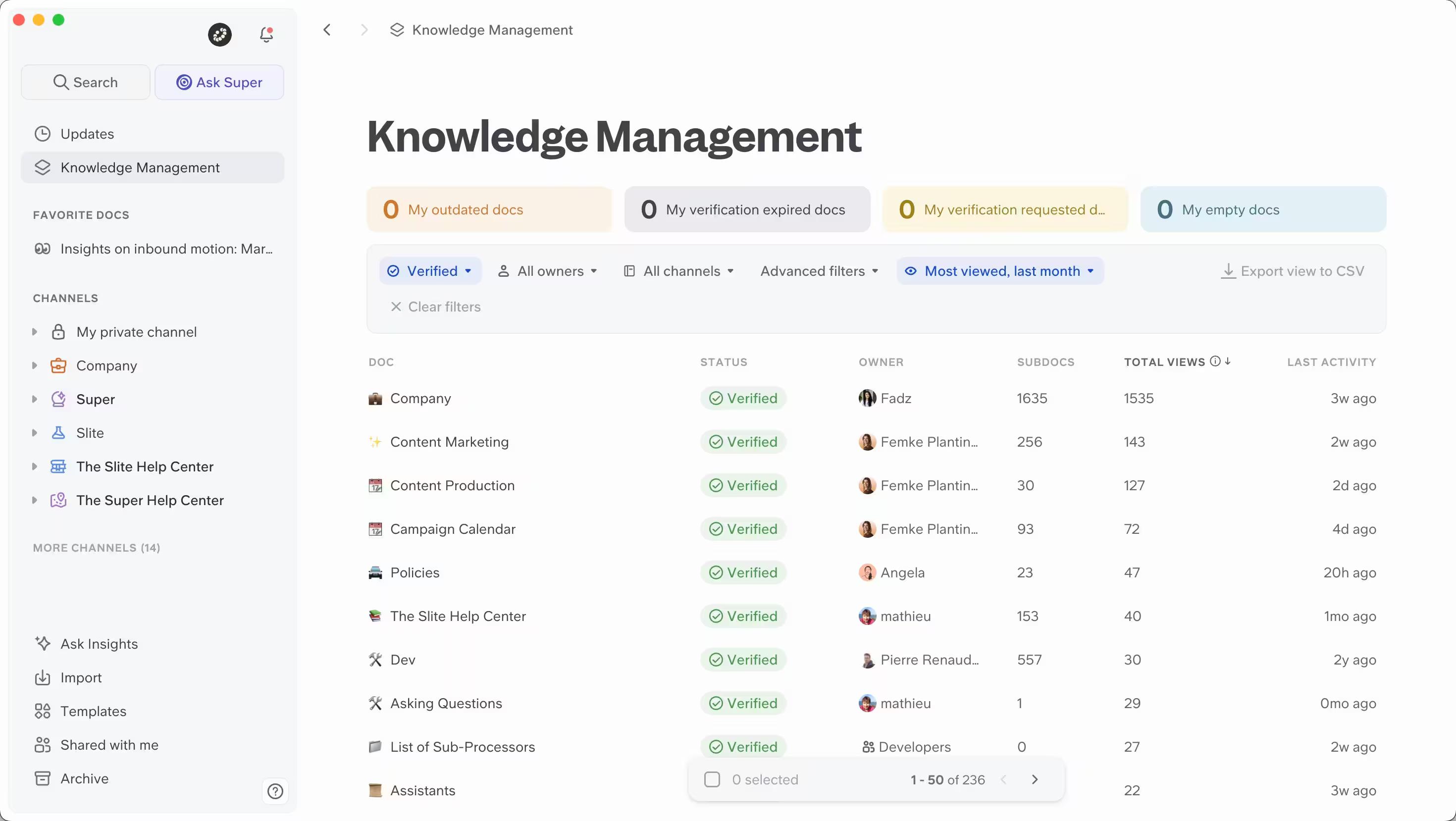Click the STATUS column header
Screen dimensions: 1456x821
[x=724, y=362]
